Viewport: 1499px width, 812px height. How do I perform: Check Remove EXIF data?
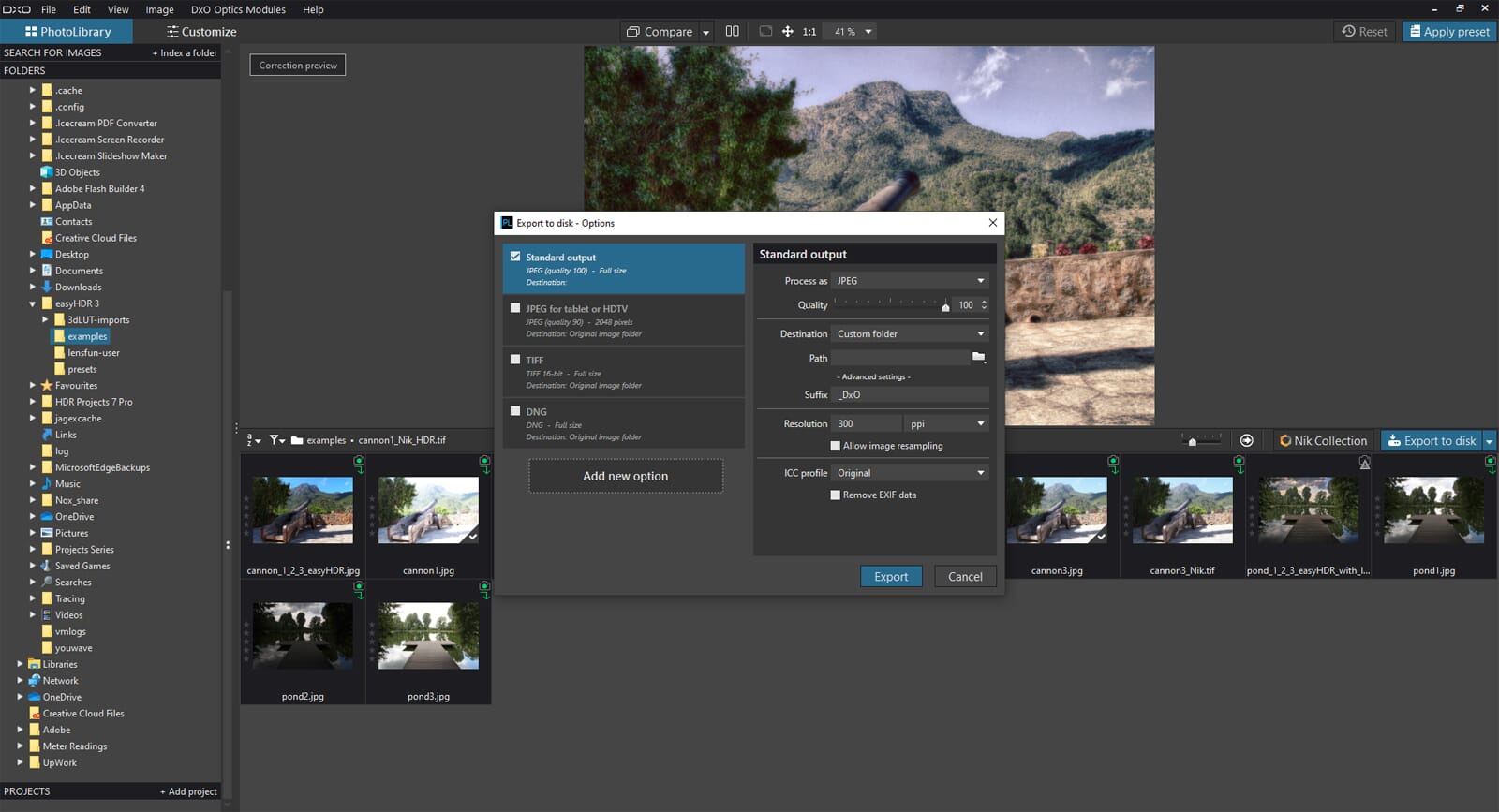pos(836,495)
